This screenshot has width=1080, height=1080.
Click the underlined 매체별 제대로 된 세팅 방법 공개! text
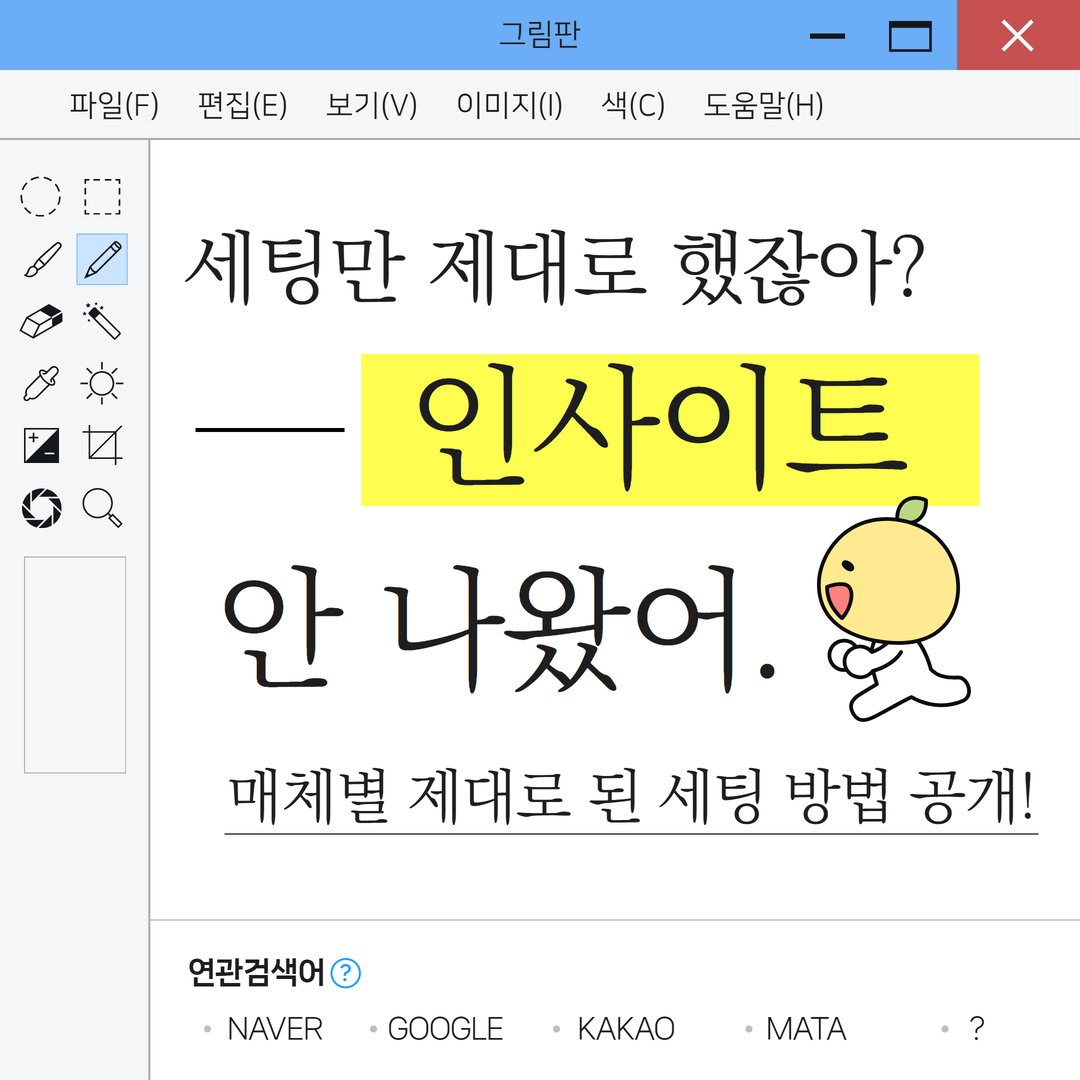631,798
